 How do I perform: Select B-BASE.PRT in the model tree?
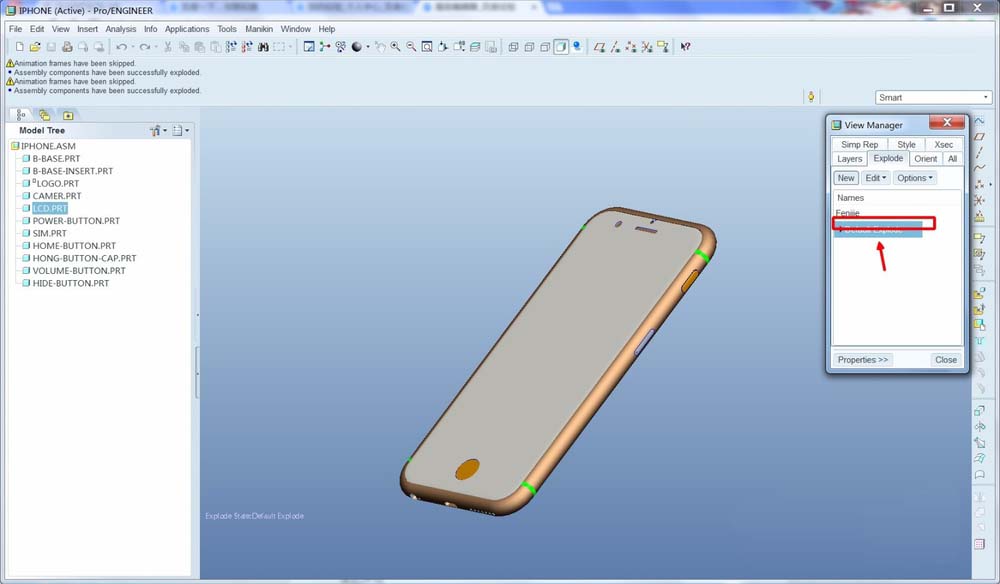click(x=56, y=158)
